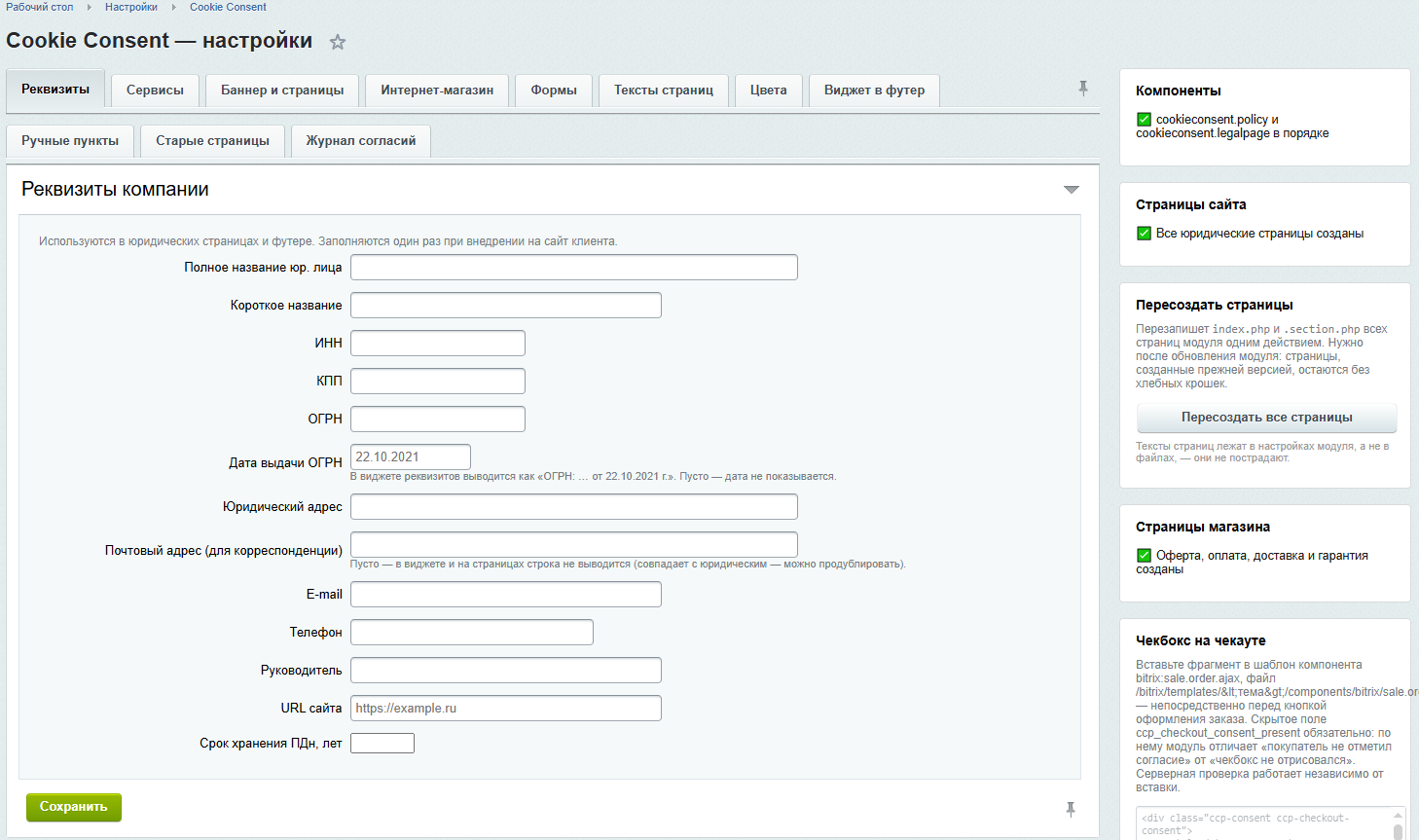
Task: Focus the Юридический адрес field
Action: click(x=574, y=507)
